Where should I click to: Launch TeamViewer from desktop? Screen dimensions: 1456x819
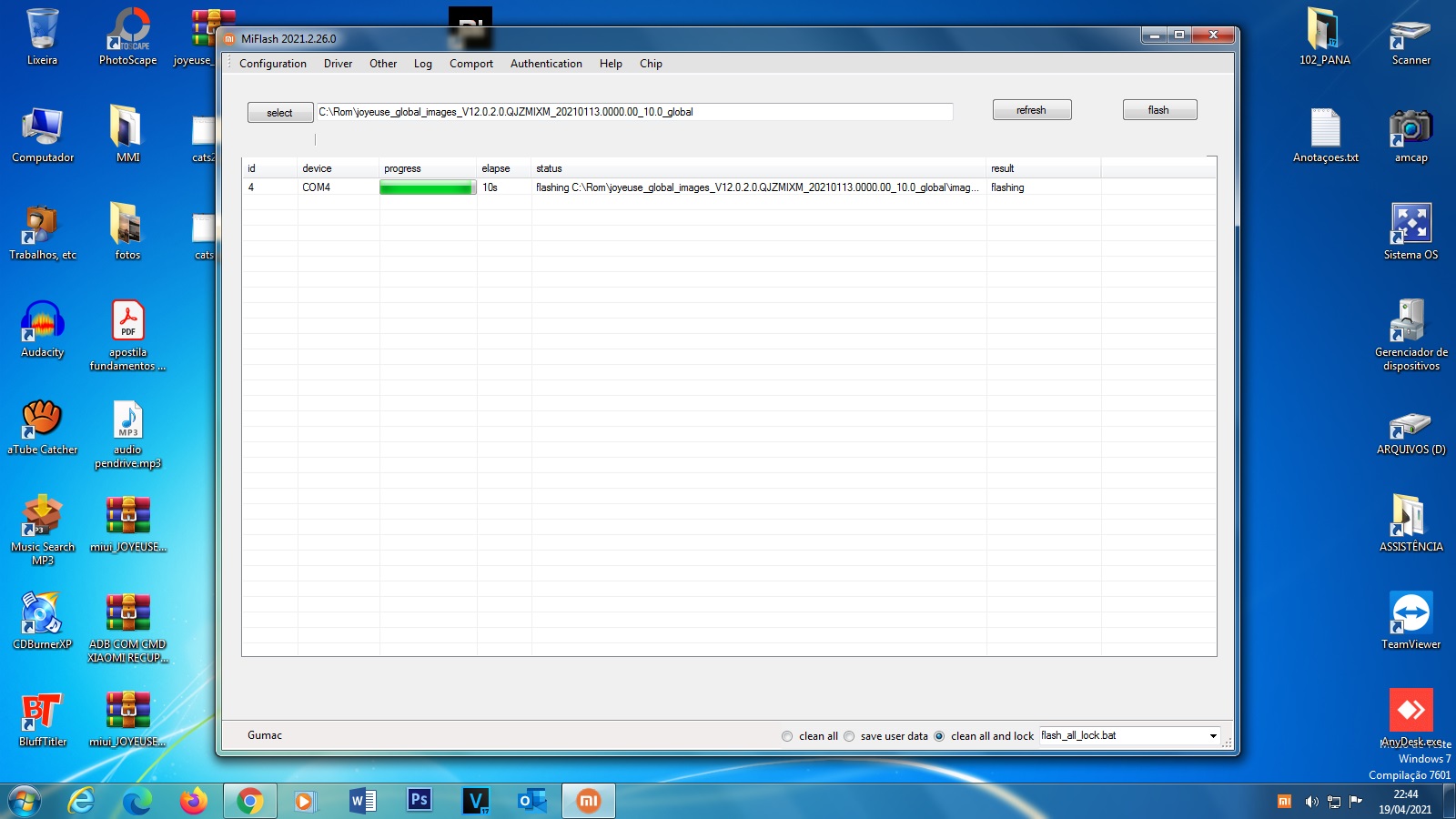[x=1410, y=621]
